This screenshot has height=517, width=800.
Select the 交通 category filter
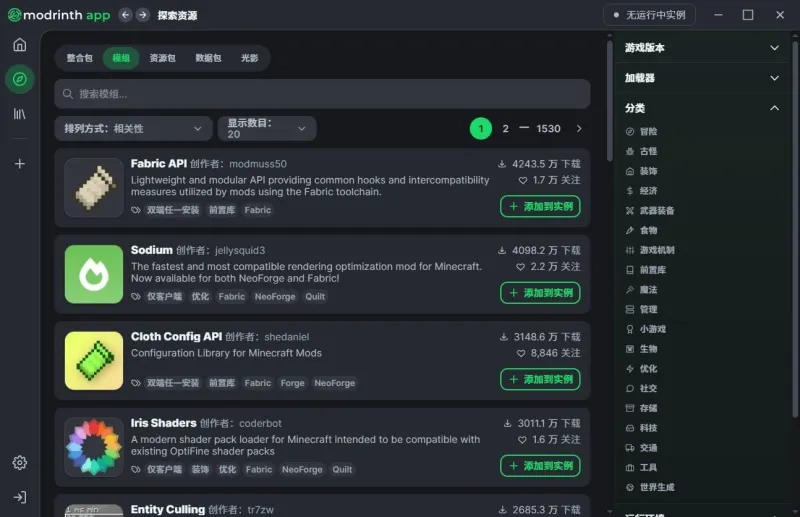(x=642, y=448)
